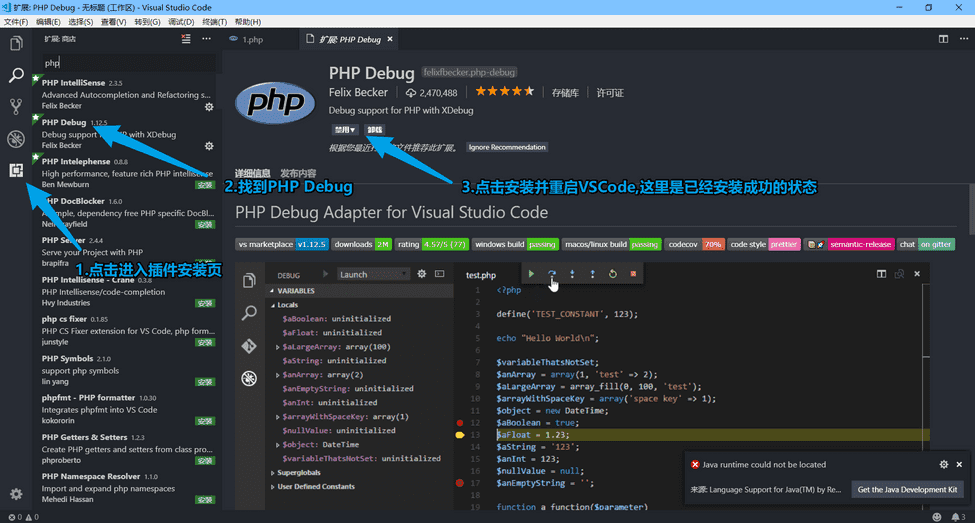This screenshot has width=975, height=523.
Task: Click Get the Java Development Kit button
Action: coord(908,489)
